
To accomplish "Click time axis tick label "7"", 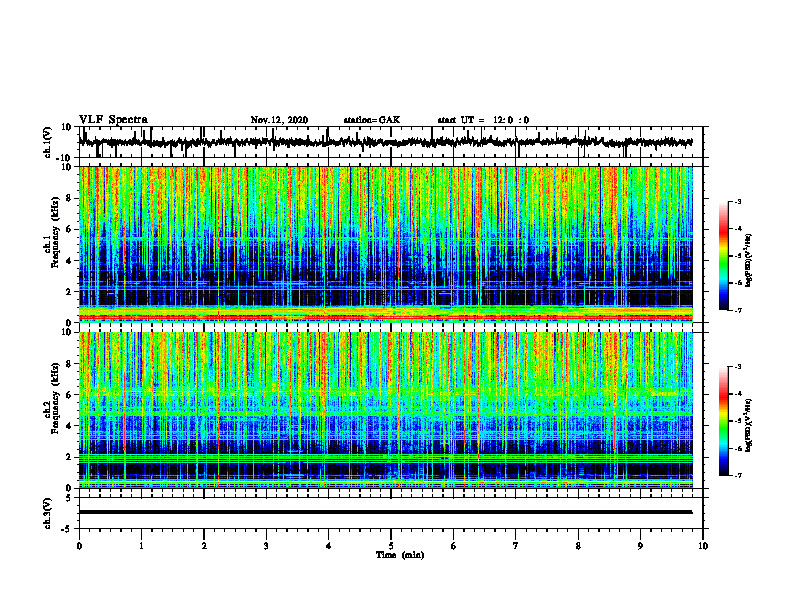I will coord(516,546).
